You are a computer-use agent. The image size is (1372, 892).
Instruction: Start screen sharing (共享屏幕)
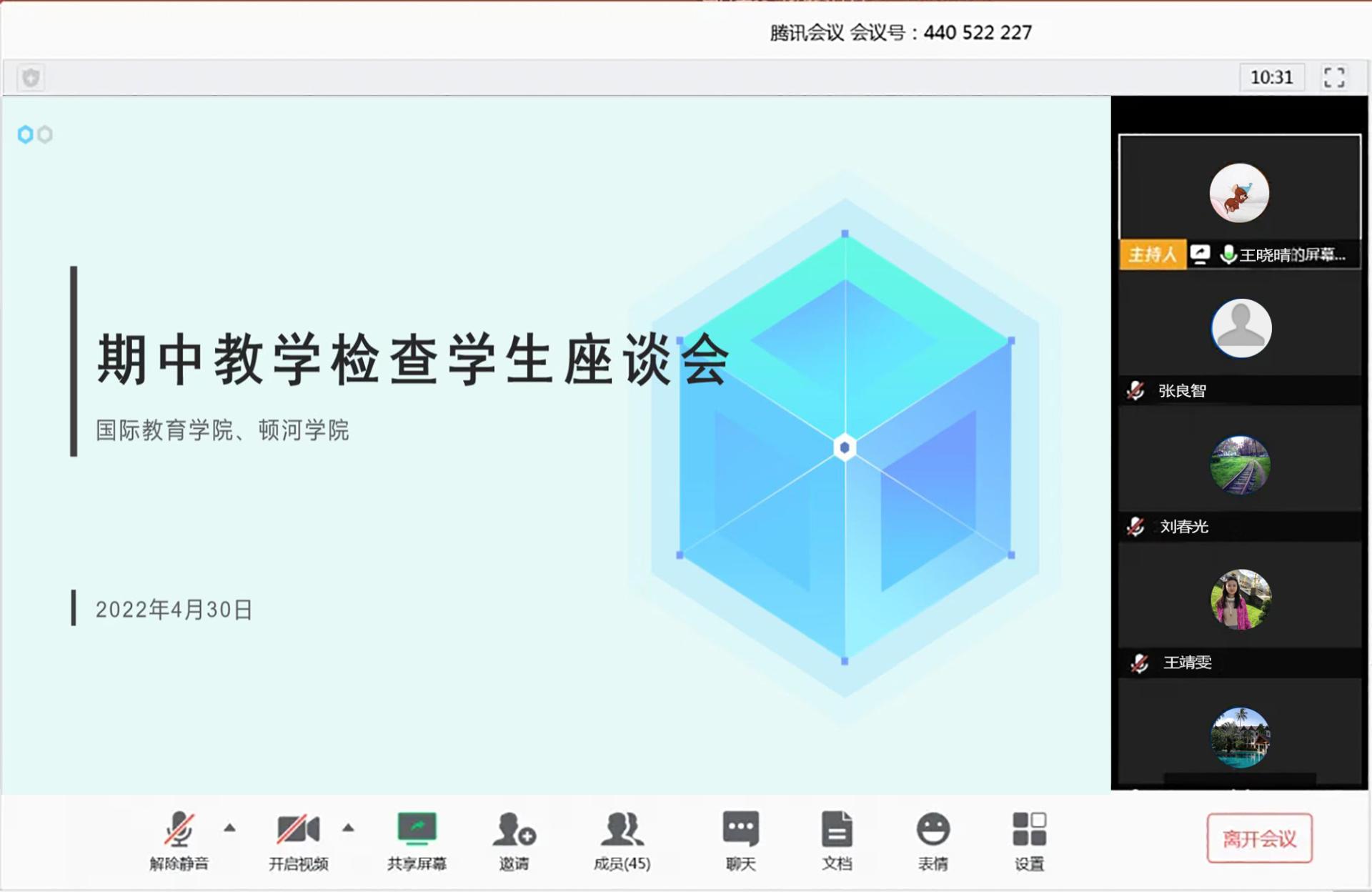417,841
